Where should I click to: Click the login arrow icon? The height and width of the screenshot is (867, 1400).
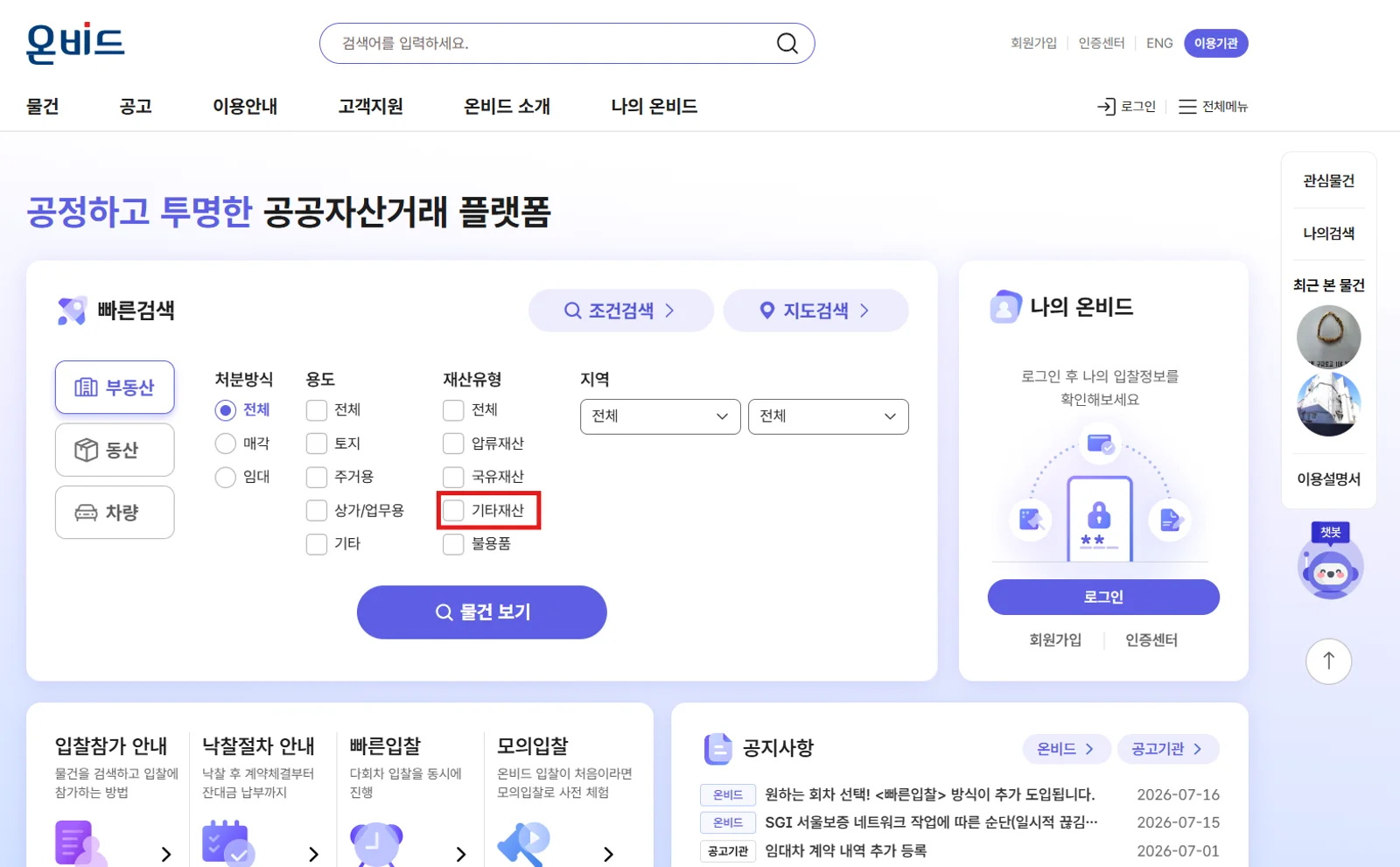1106,106
